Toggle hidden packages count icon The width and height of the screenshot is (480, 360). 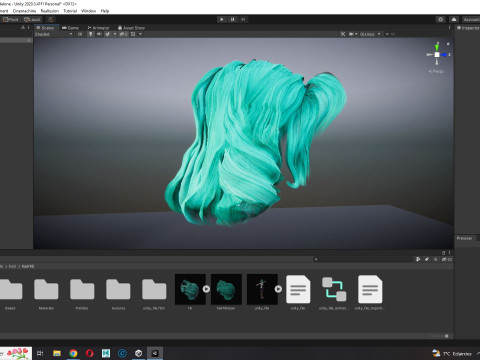[x=447, y=259]
